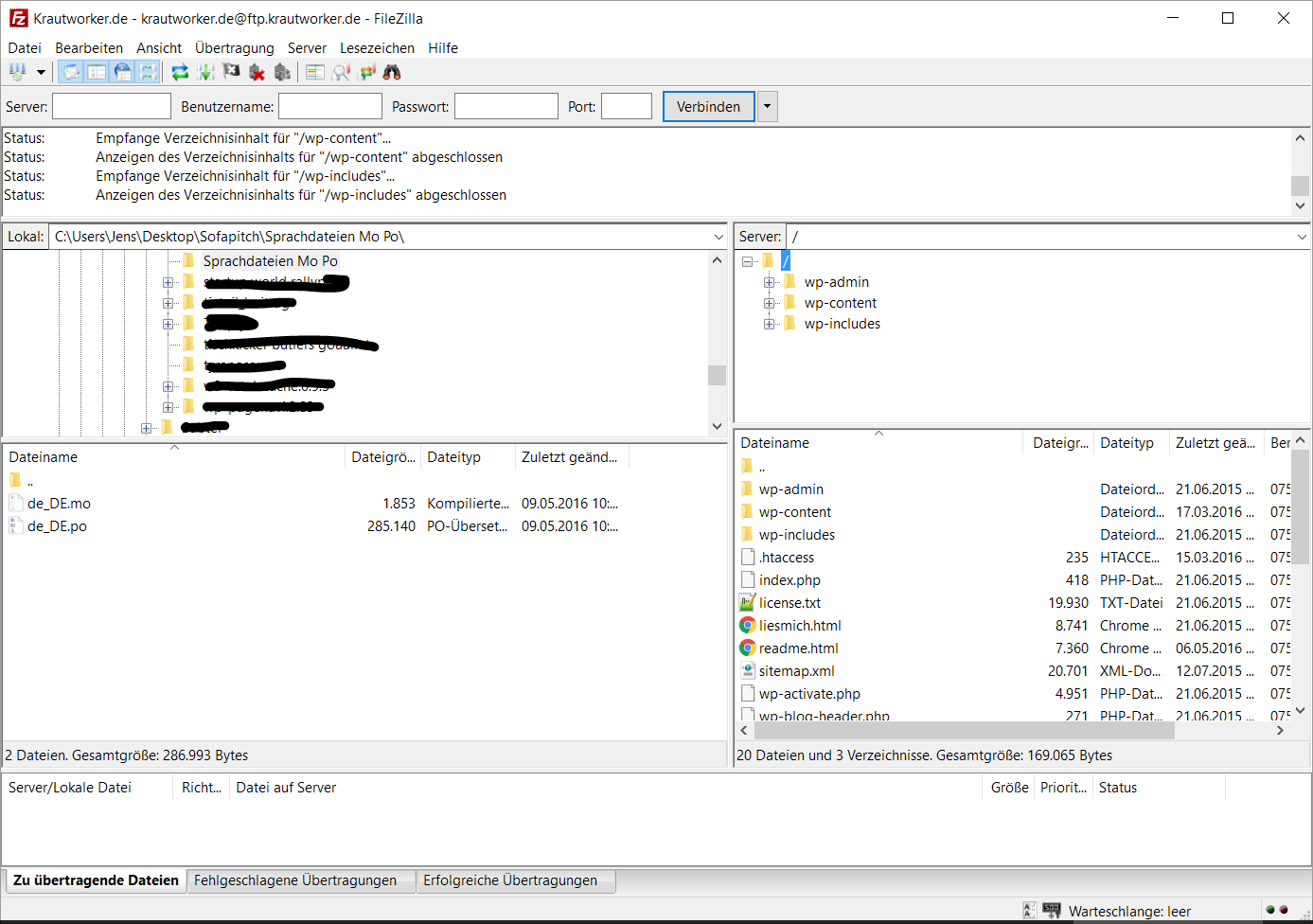The width and height of the screenshot is (1313, 924).
Task: Expand the wp-admin tree node
Action: click(769, 282)
